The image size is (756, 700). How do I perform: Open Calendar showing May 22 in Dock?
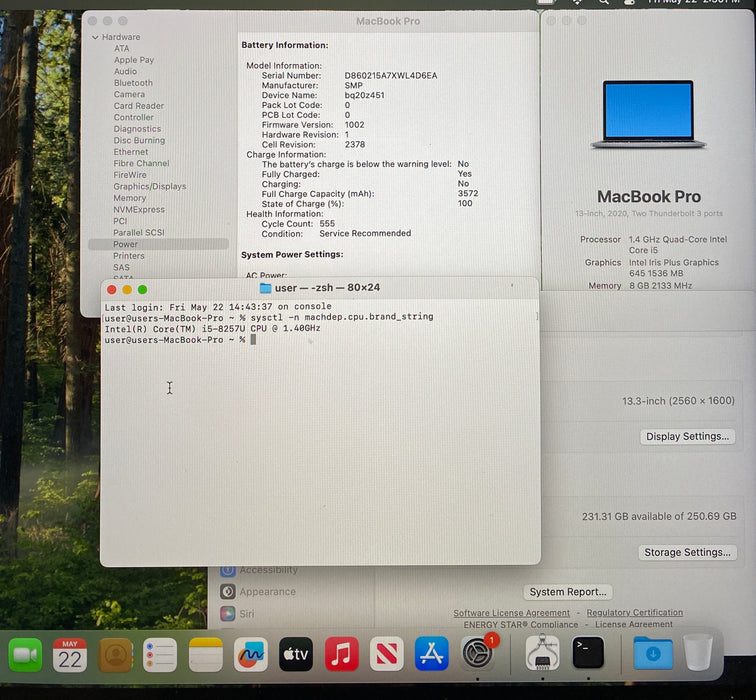coord(70,655)
